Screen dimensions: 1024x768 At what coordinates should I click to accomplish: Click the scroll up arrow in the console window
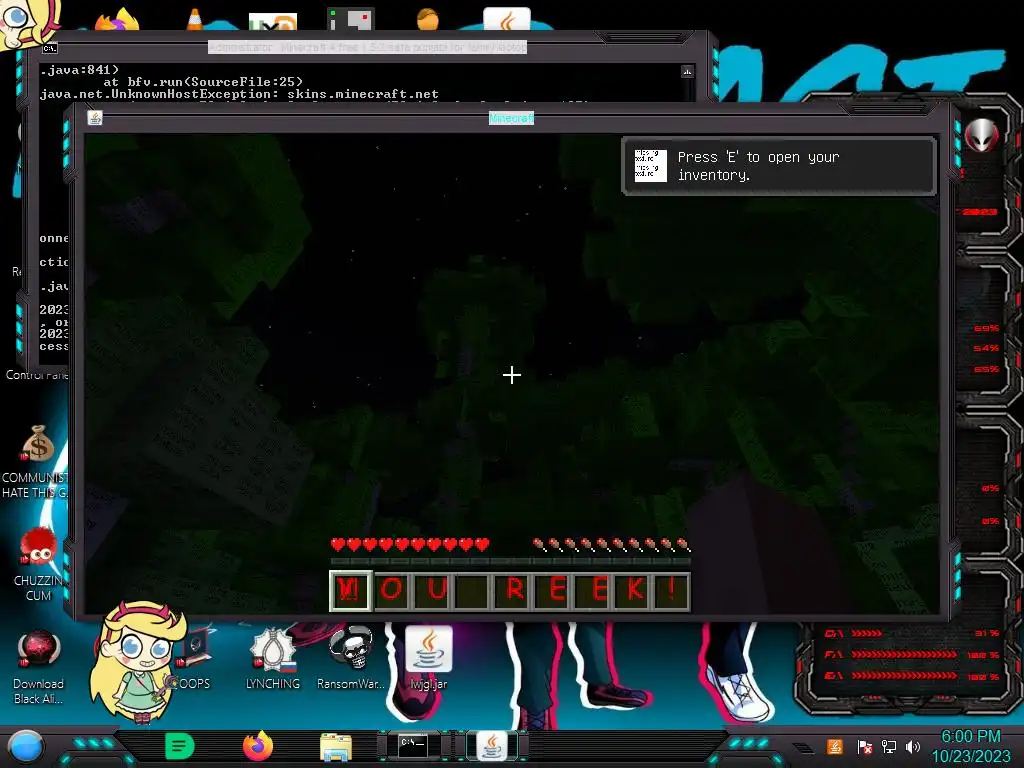click(687, 71)
